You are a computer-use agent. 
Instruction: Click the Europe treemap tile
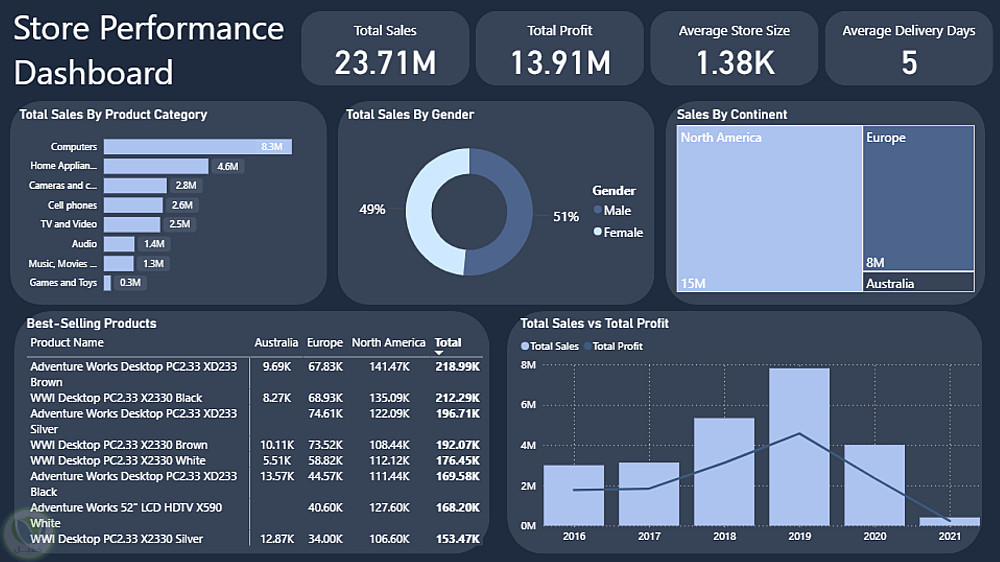pyautogui.click(x=918, y=198)
